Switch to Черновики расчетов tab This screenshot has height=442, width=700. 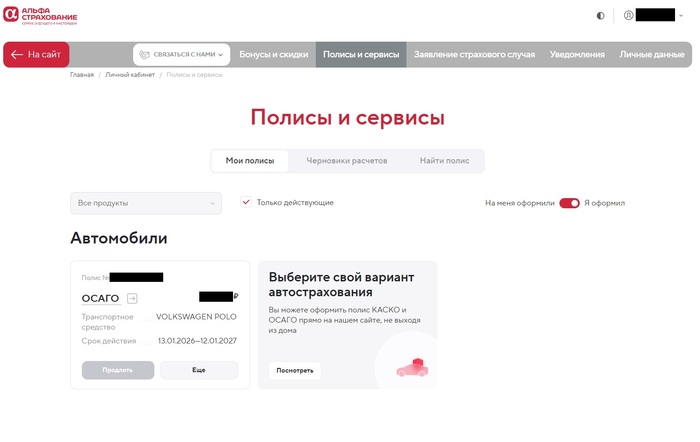346,160
